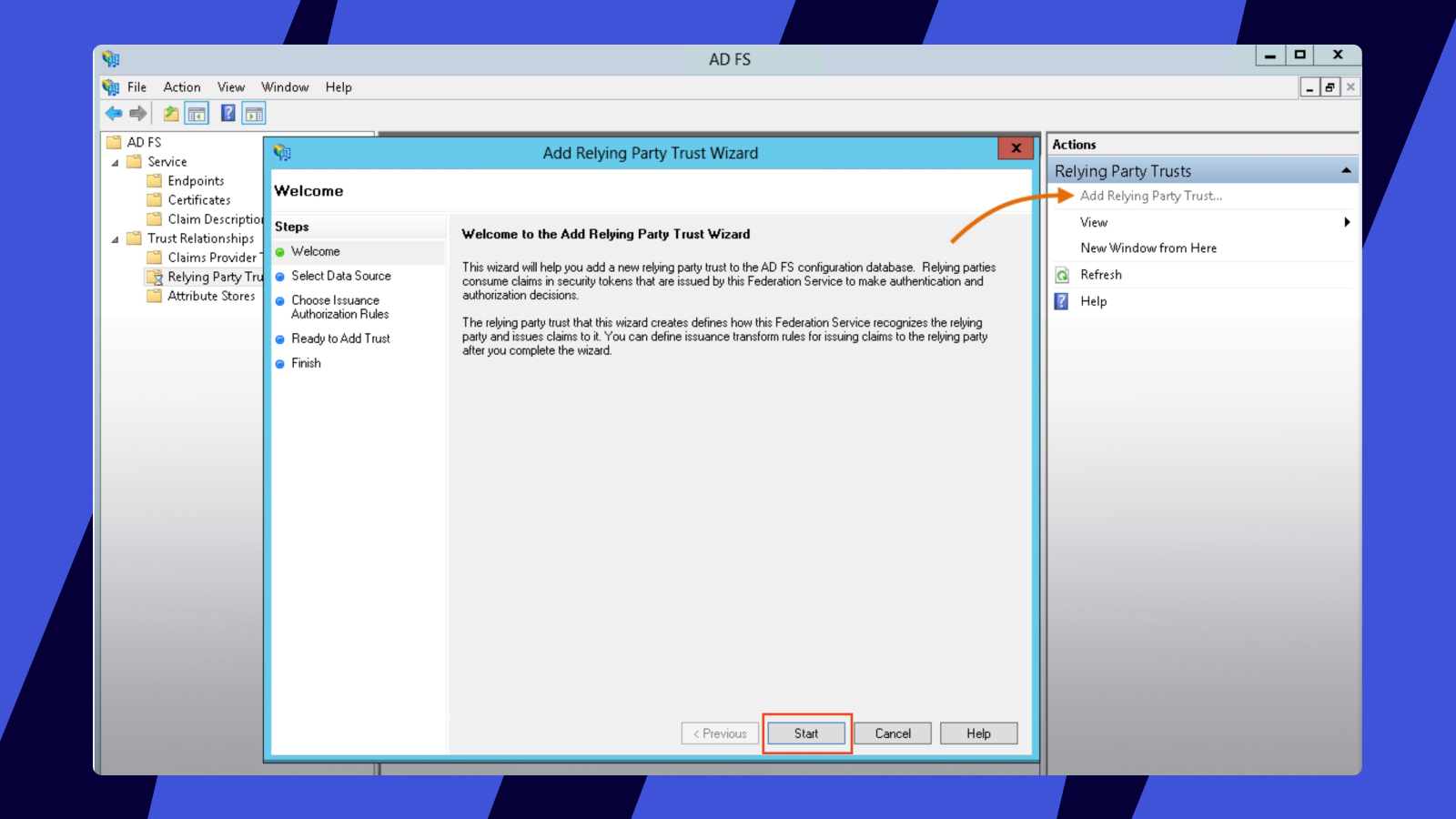Select Add Relying Party Trust action

(1151, 196)
